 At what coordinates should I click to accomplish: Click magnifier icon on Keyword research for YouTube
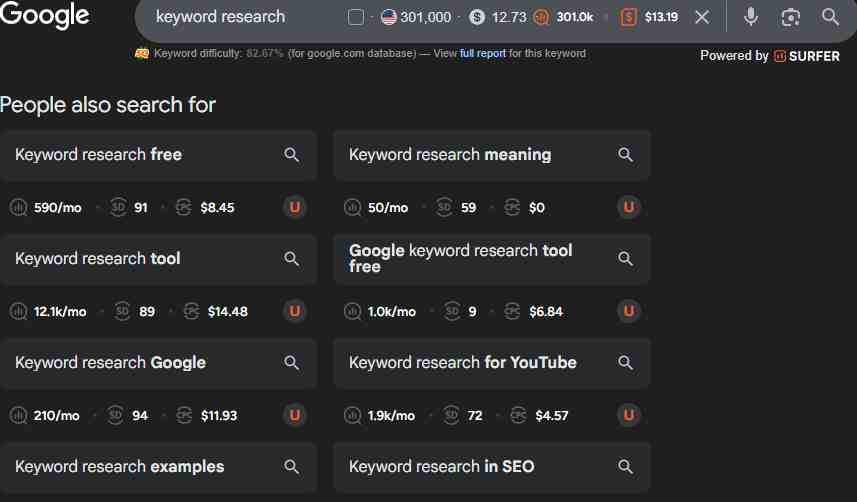click(626, 363)
